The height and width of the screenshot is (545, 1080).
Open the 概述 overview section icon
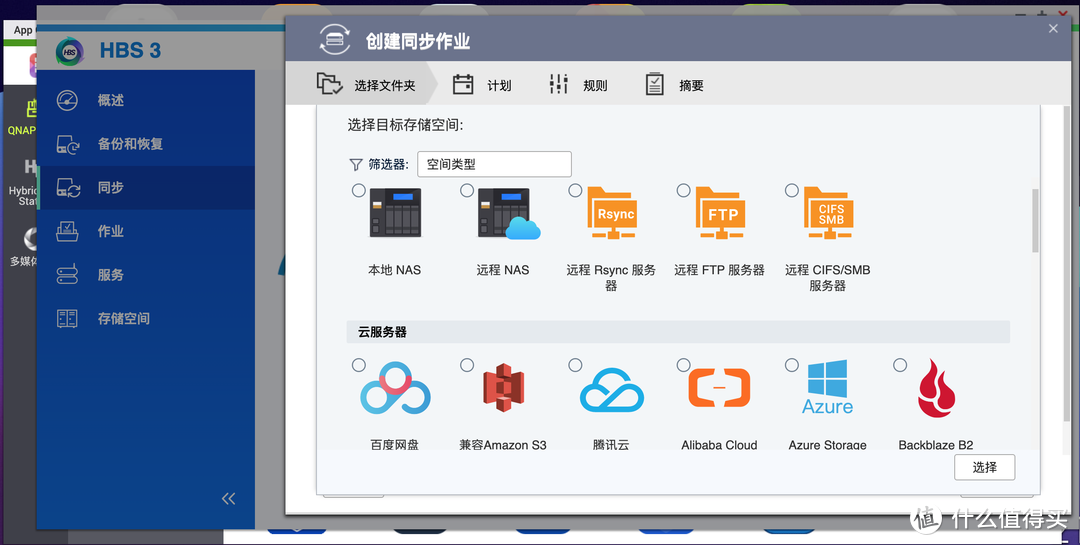click(x=67, y=101)
